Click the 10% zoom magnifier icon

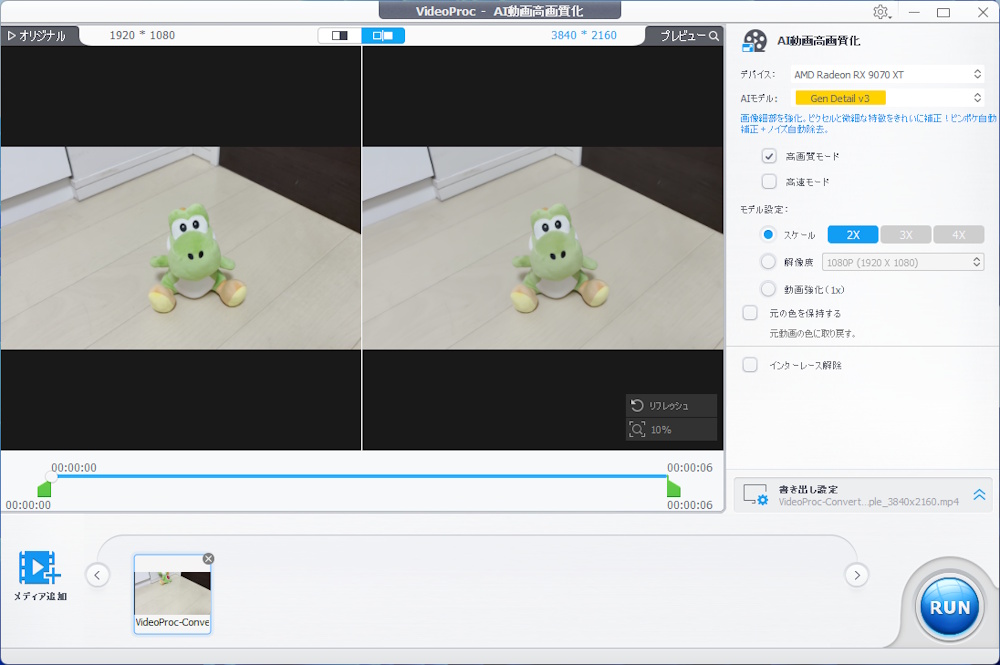coord(636,430)
